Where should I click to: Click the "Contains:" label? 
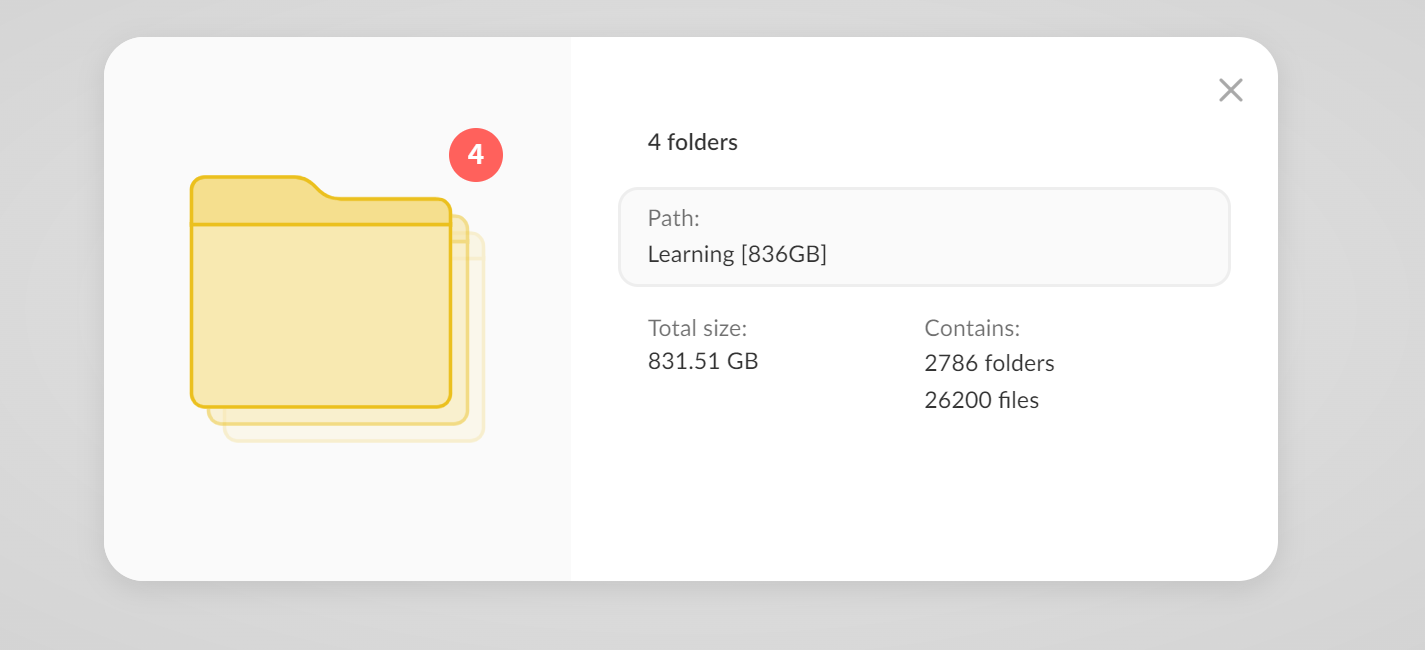coord(971,328)
